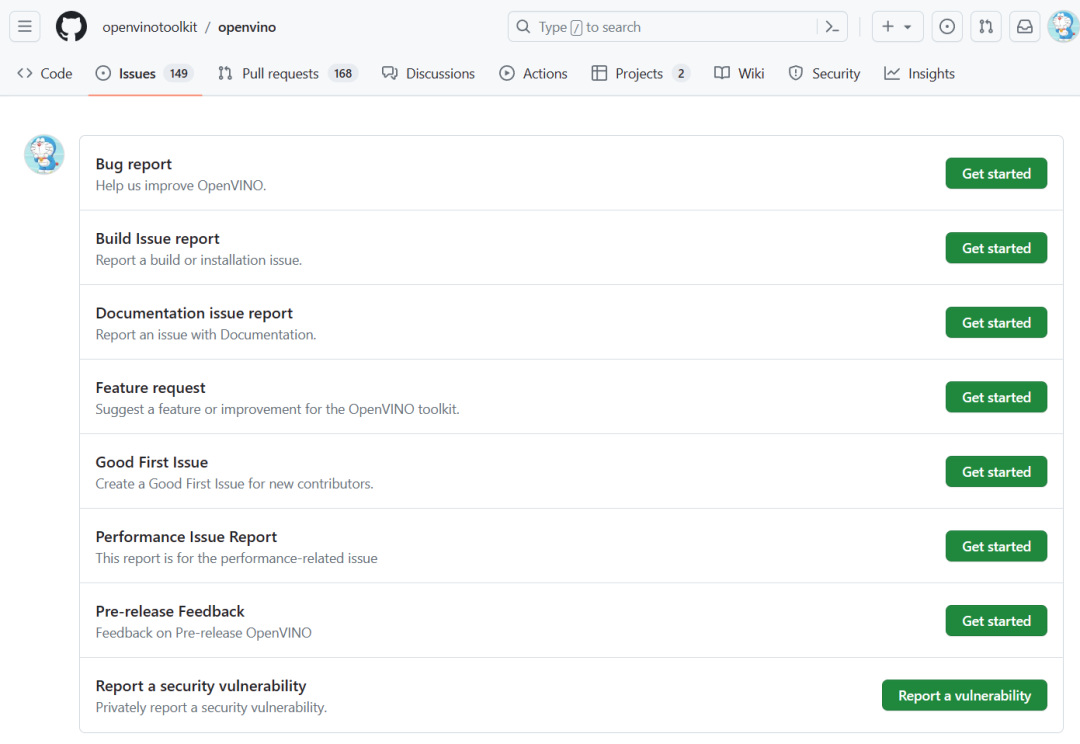Open your pull requests header icon
The width and height of the screenshot is (1080, 744).
click(986, 27)
